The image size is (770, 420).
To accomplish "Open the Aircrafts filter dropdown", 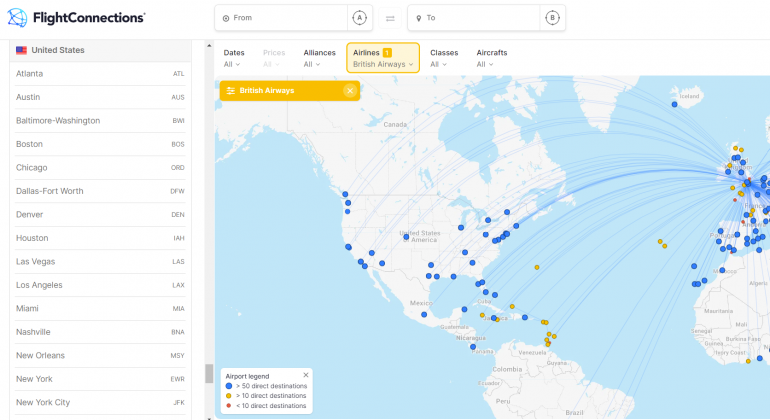I will coord(492,58).
